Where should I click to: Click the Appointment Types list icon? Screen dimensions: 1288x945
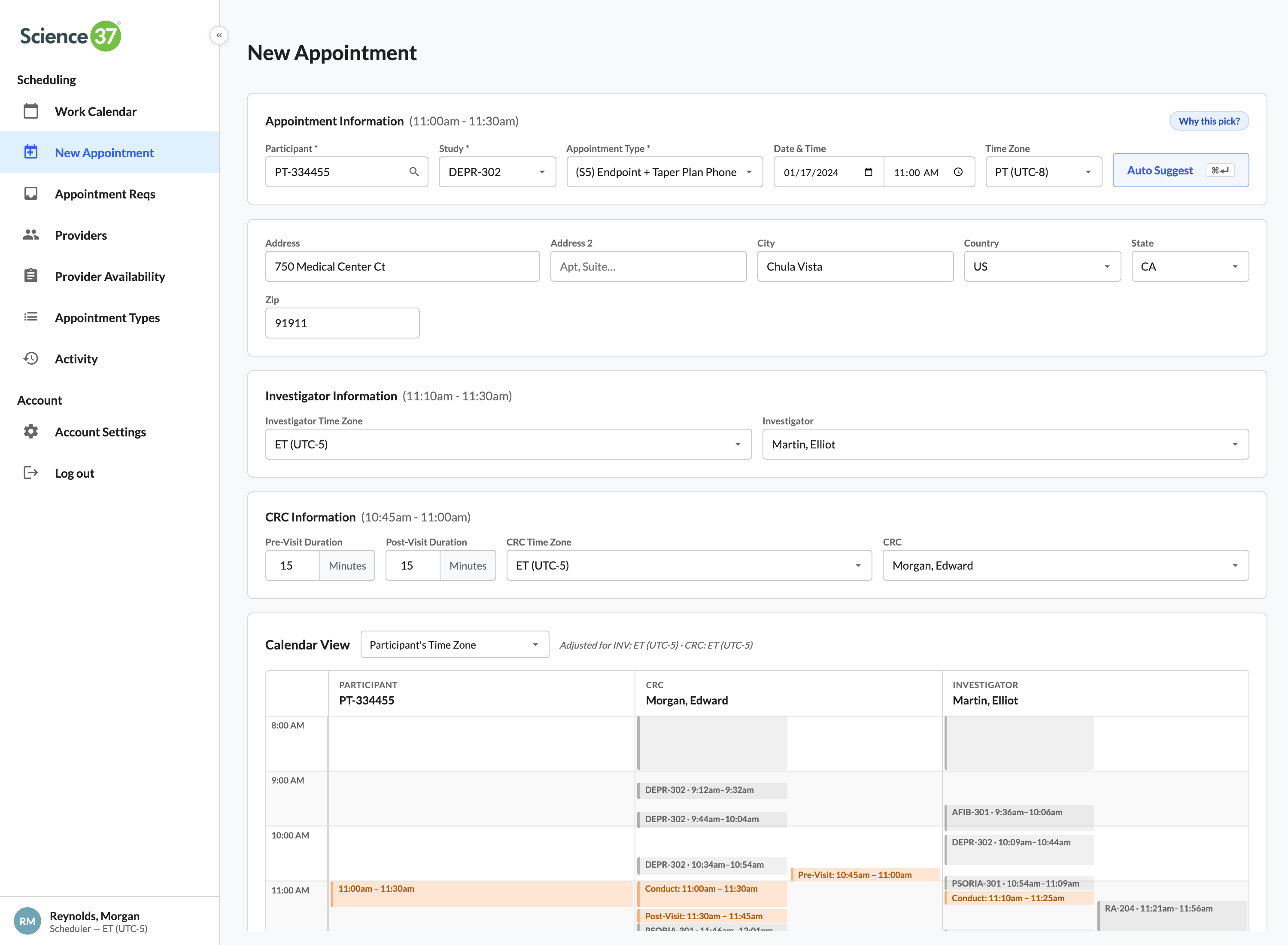point(31,317)
